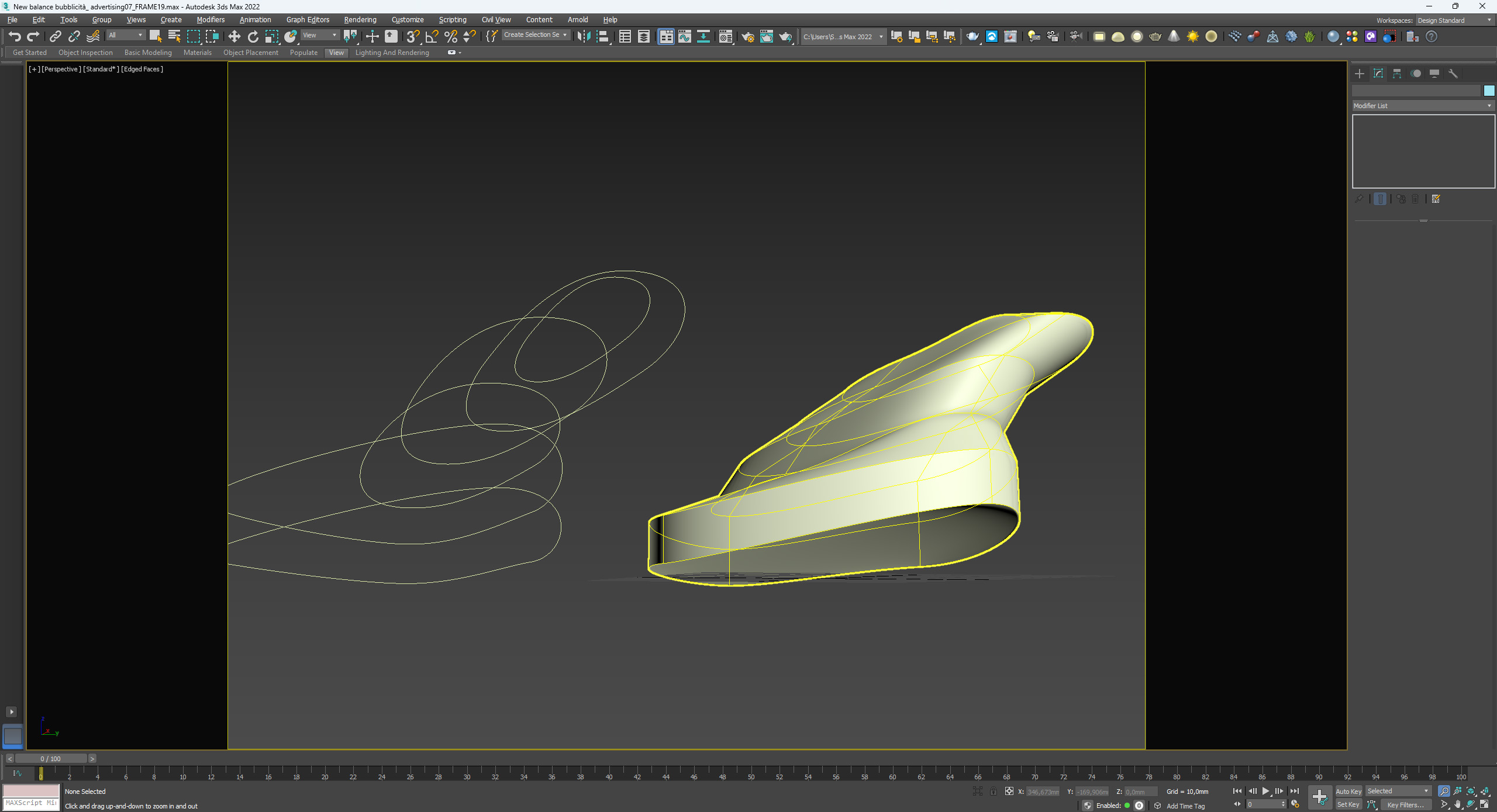Open the Rendering menu
This screenshot has width=1497, height=812.
click(x=360, y=19)
